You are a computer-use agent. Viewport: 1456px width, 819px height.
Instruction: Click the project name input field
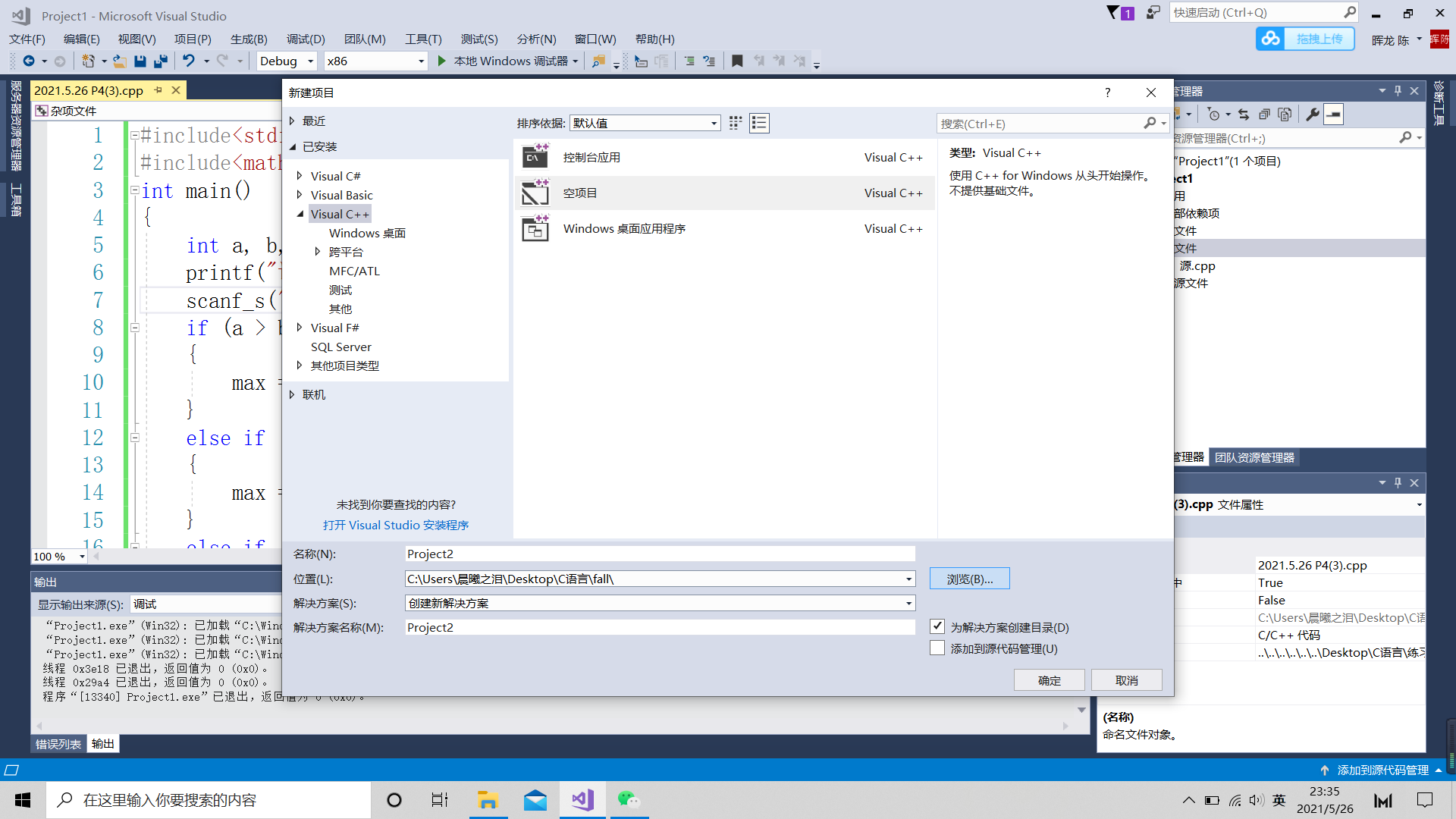[x=660, y=554]
